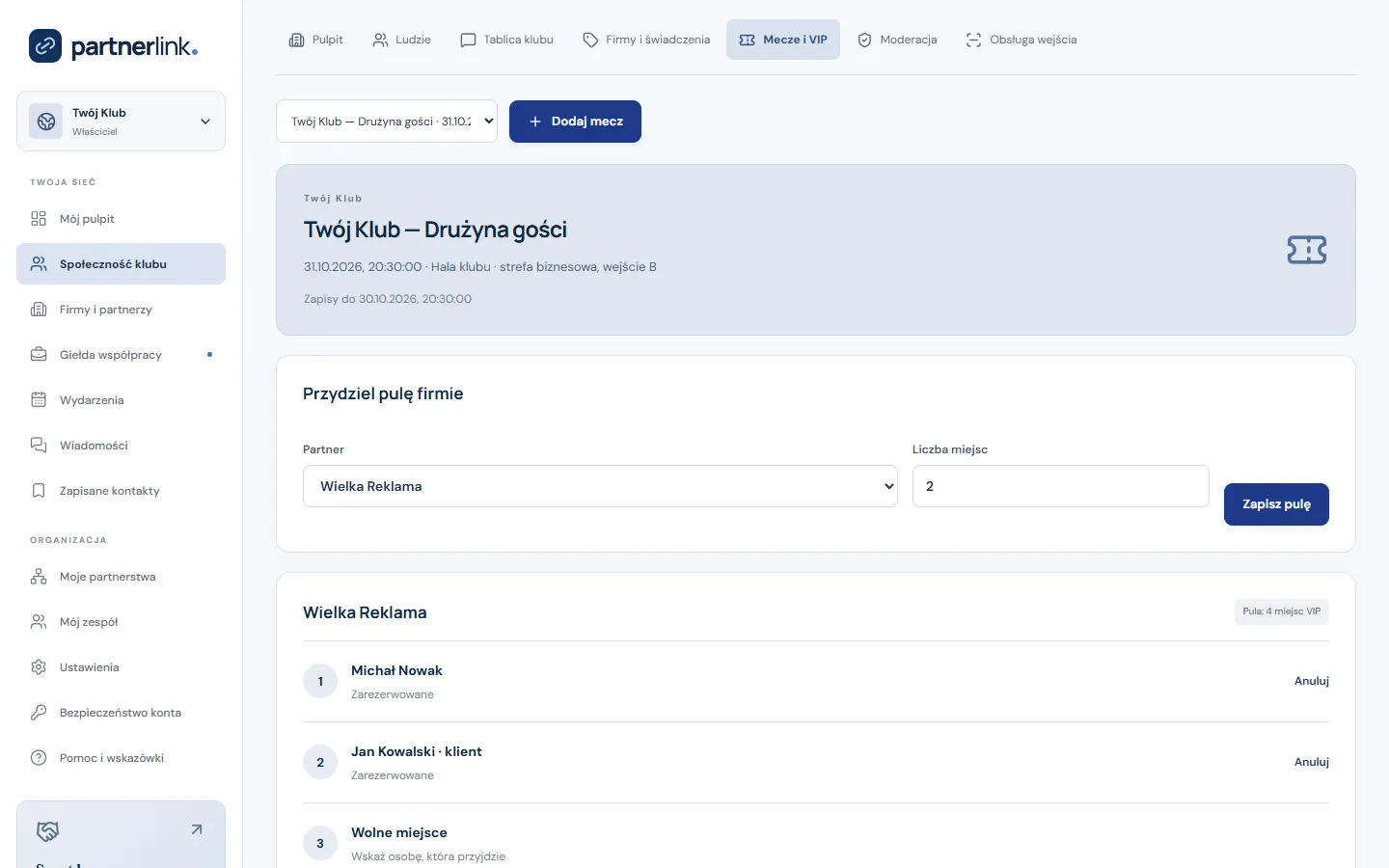Open Wydarzenia calendar icon
The width and height of the screenshot is (1389, 868).
click(39, 400)
